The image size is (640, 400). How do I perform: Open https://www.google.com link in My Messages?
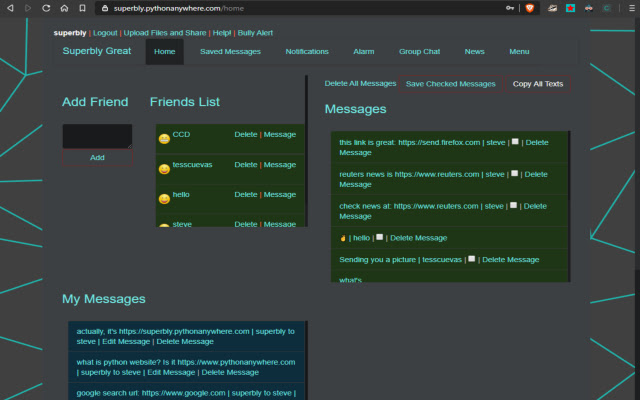[184, 393]
